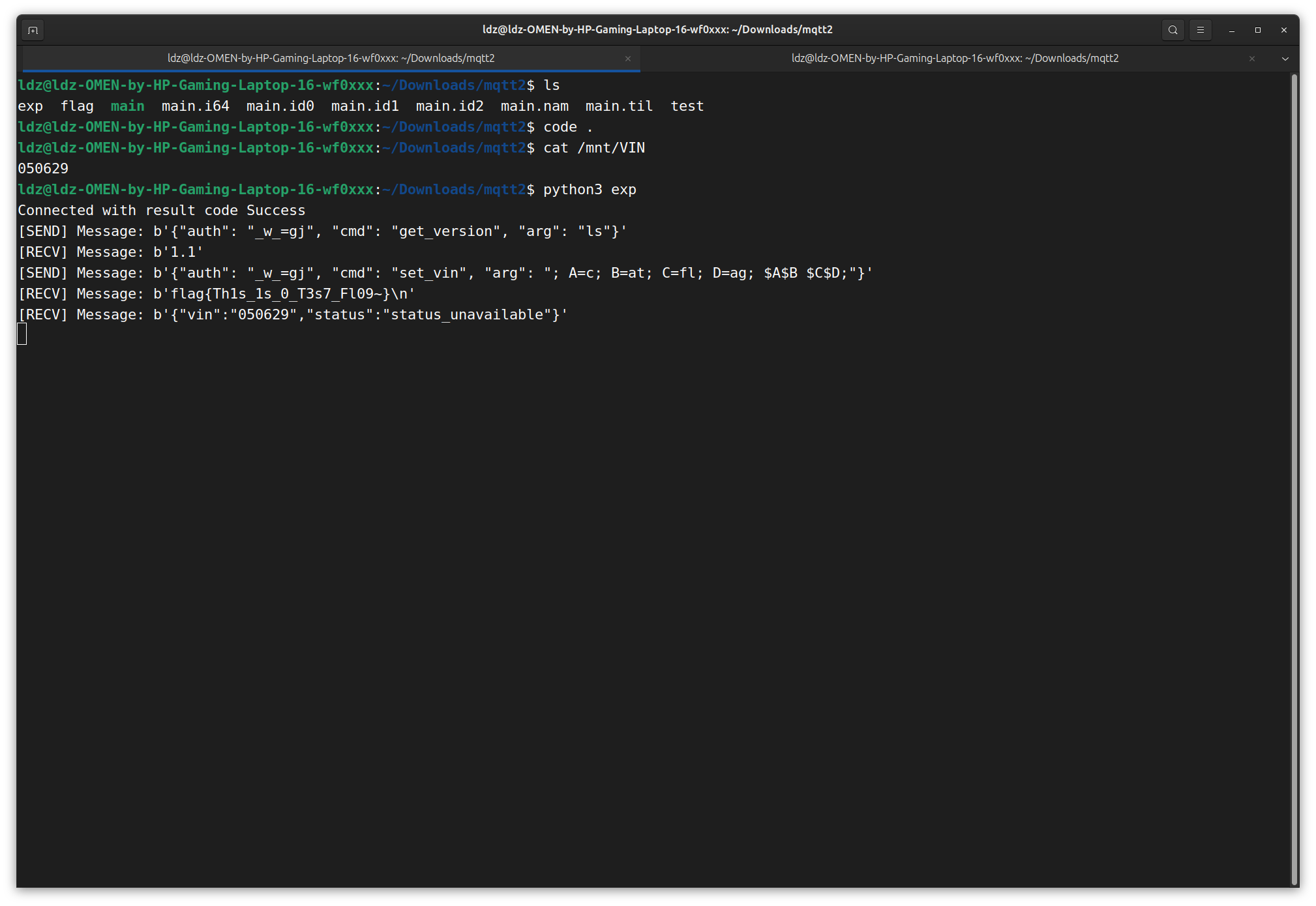Maximize the terminal window
The width and height of the screenshot is (1316, 906).
click(1257, 30)
